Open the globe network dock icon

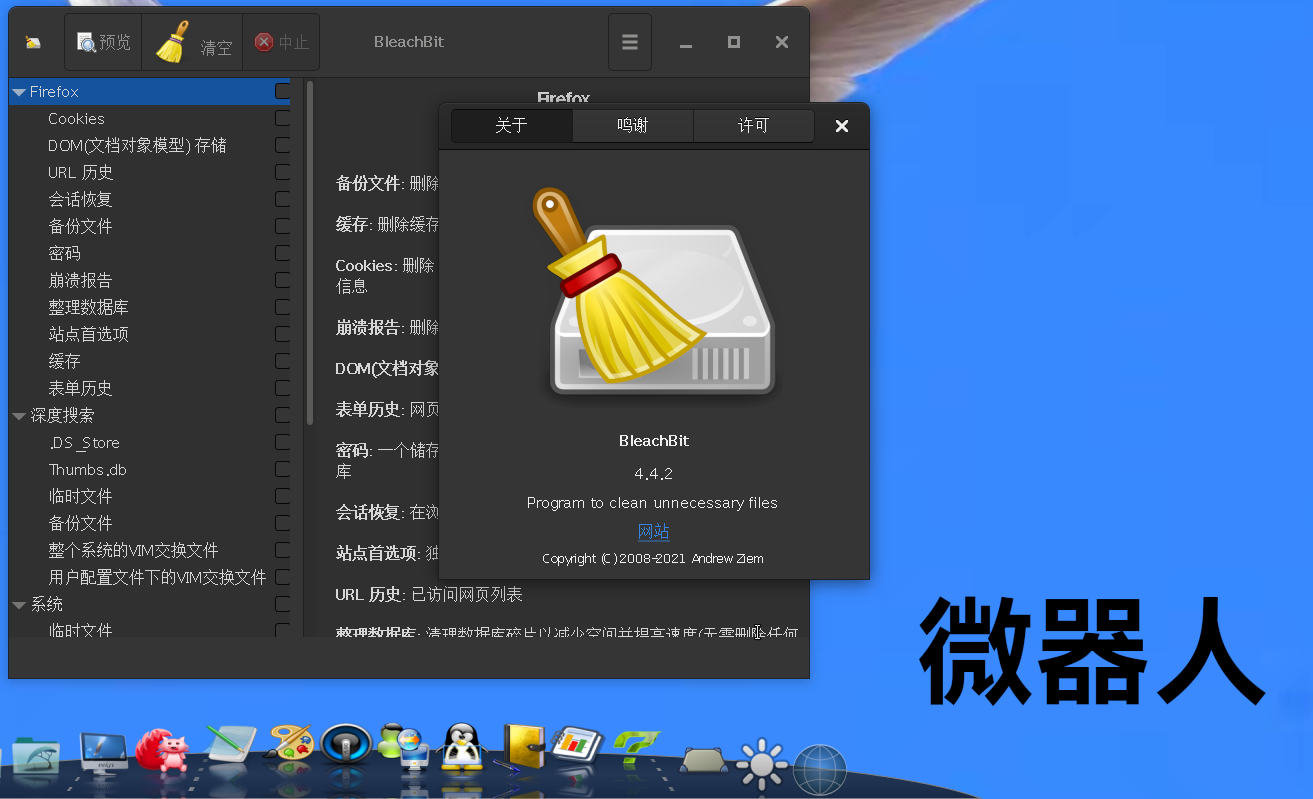point(820,770)
